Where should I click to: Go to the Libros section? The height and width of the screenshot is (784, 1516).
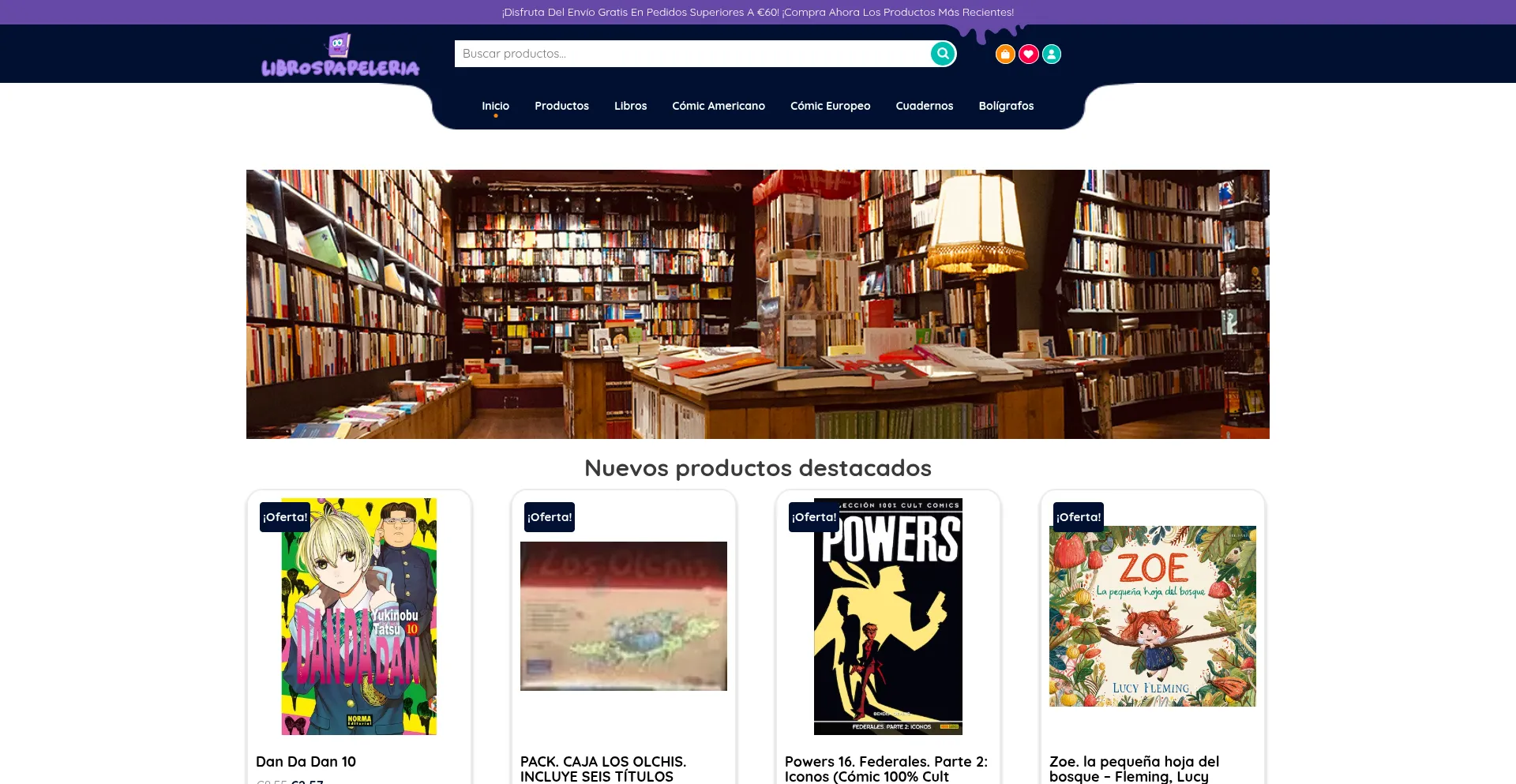[x=630, y=105]
